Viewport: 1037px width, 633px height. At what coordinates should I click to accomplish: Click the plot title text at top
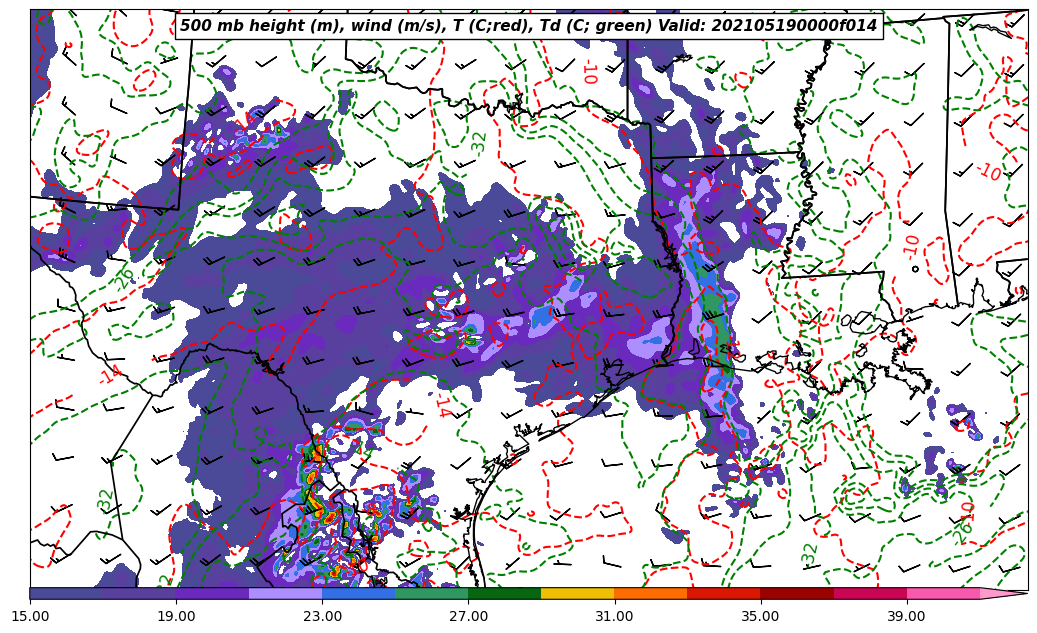click(528, 26)
